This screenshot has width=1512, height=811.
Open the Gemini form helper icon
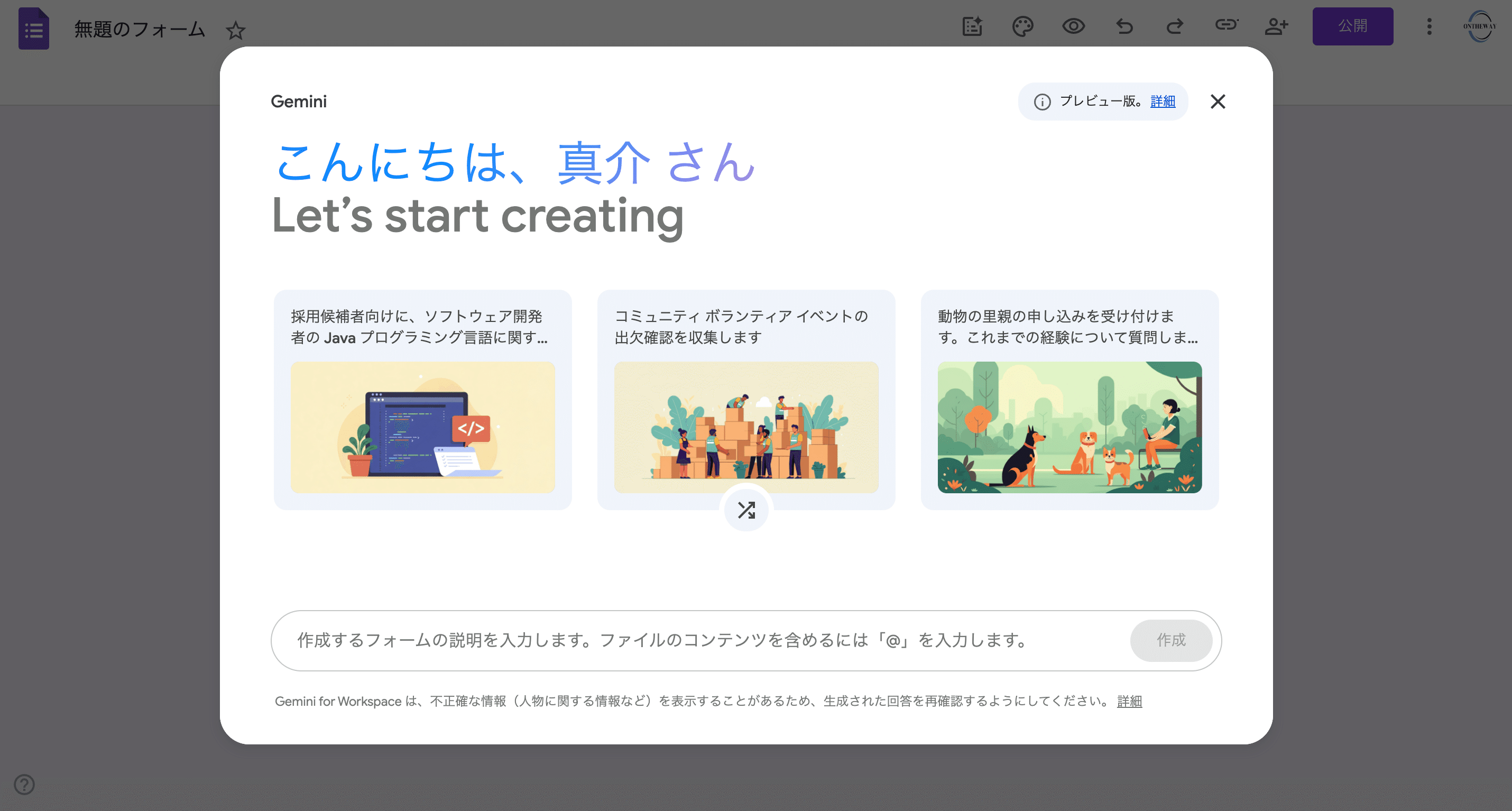tap(972, 26)
